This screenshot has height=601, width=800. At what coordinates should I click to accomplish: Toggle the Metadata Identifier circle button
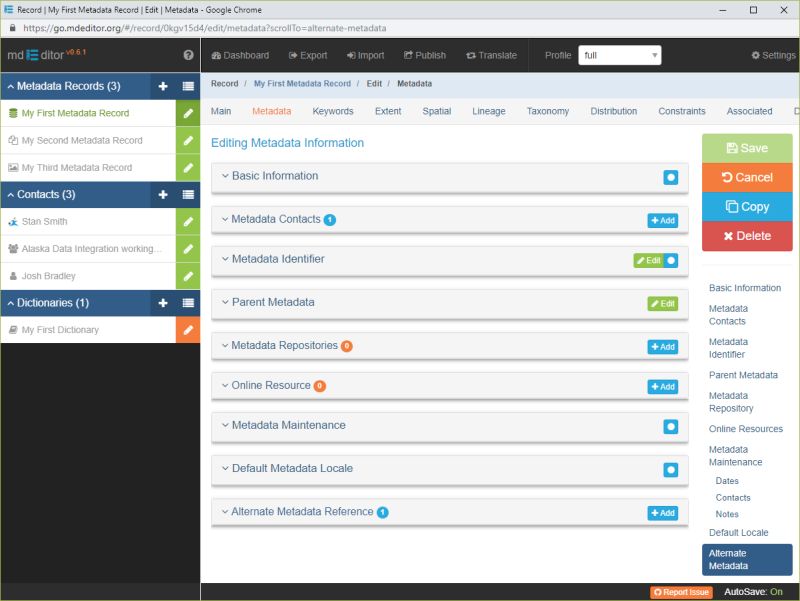pyautogui.click(x=671, y=260)
